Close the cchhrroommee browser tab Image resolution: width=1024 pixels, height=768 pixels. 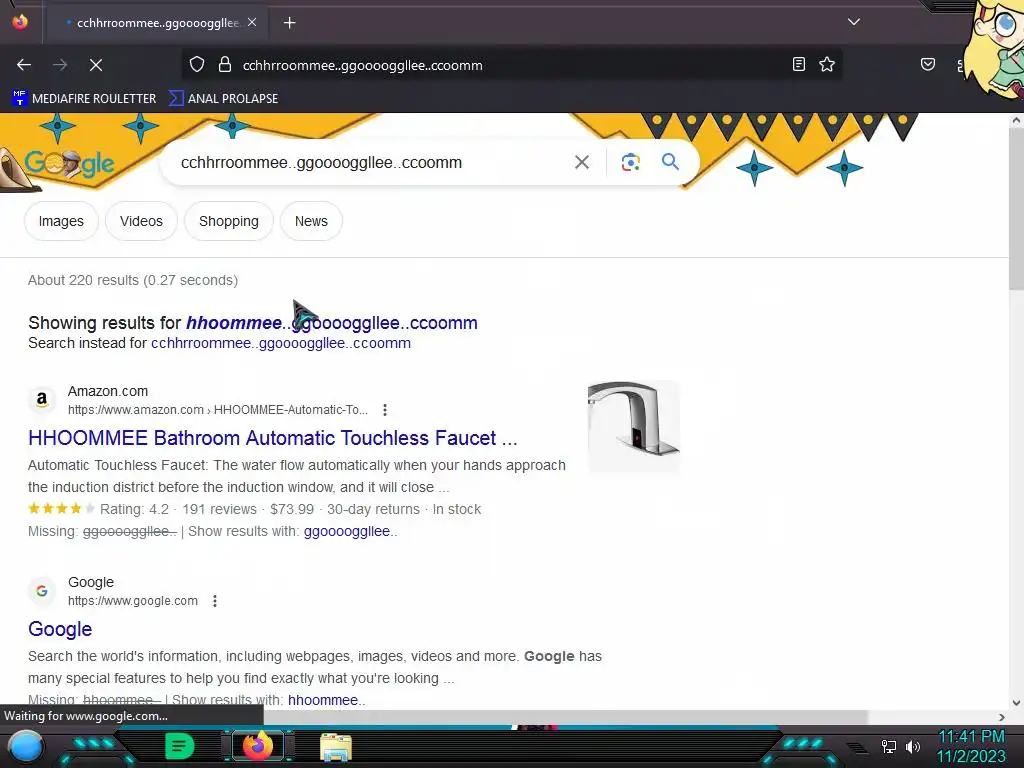click(x=252, y=22)
